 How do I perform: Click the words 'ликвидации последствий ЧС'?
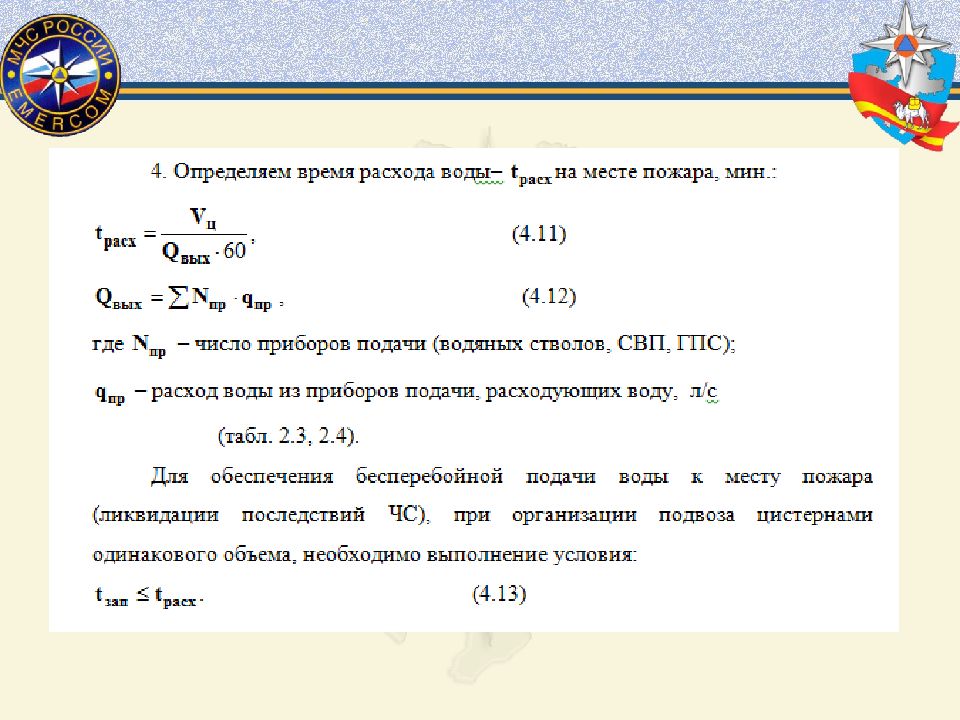coord(260,515)
